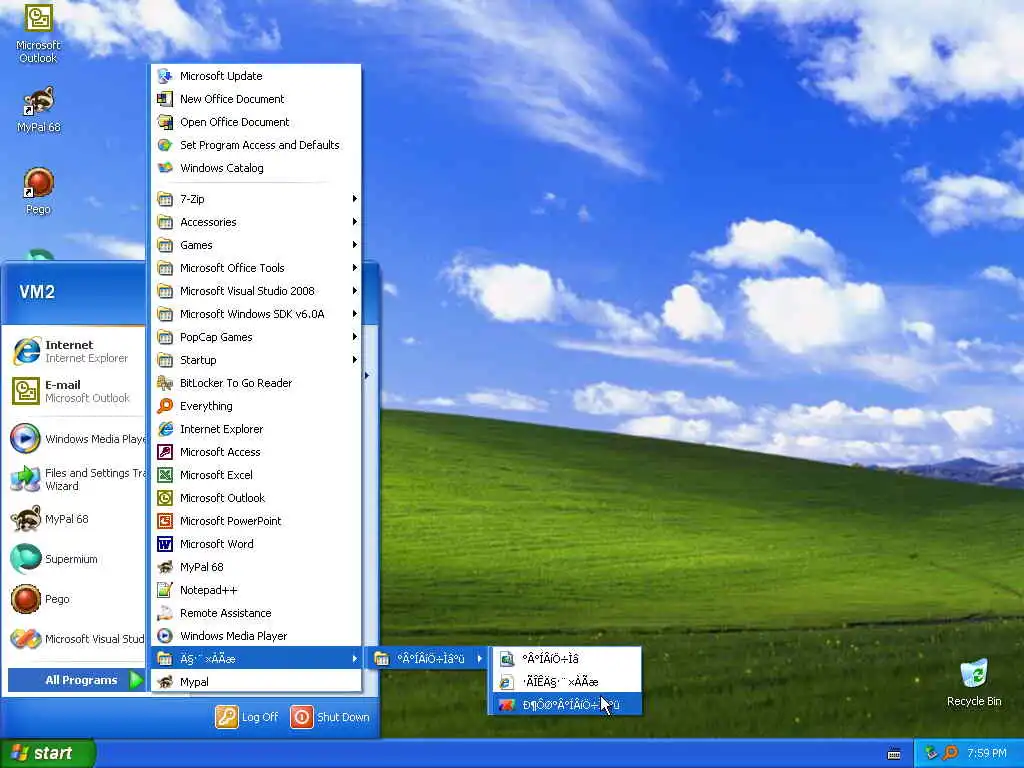Open Remote Assistance
Screen dimensions: 1024x768
[256, 613]
